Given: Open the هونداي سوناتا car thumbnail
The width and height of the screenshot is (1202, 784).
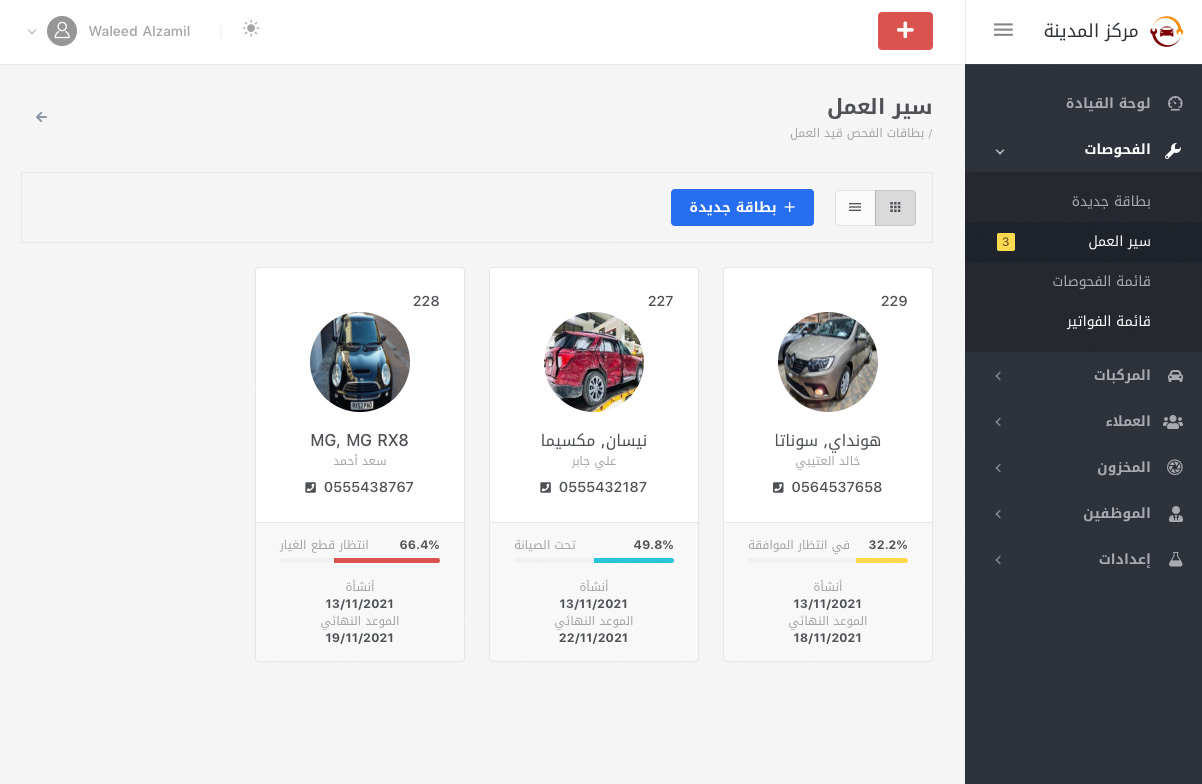Looking at the screenshot, I should click(x=828, y=362).
